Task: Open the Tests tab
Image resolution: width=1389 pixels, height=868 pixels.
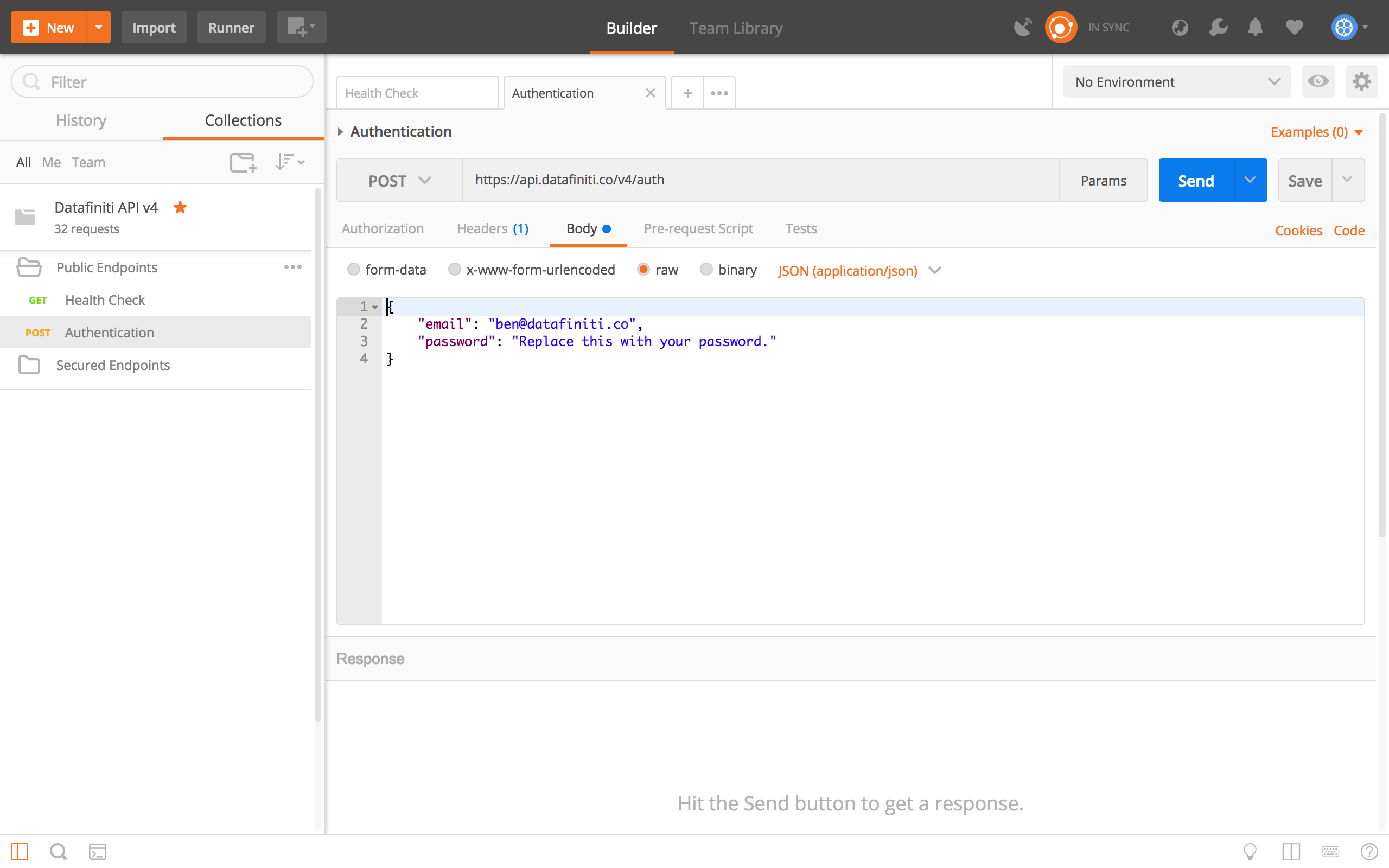Action: 801,228
